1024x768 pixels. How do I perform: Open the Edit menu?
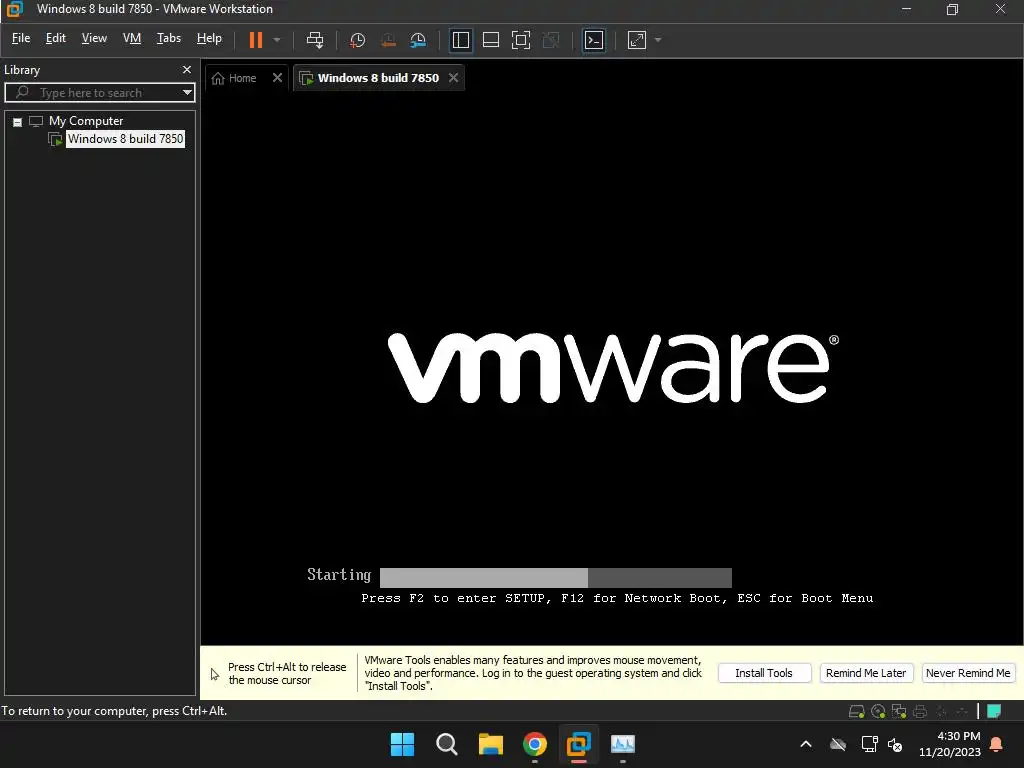tap(56, 38)
